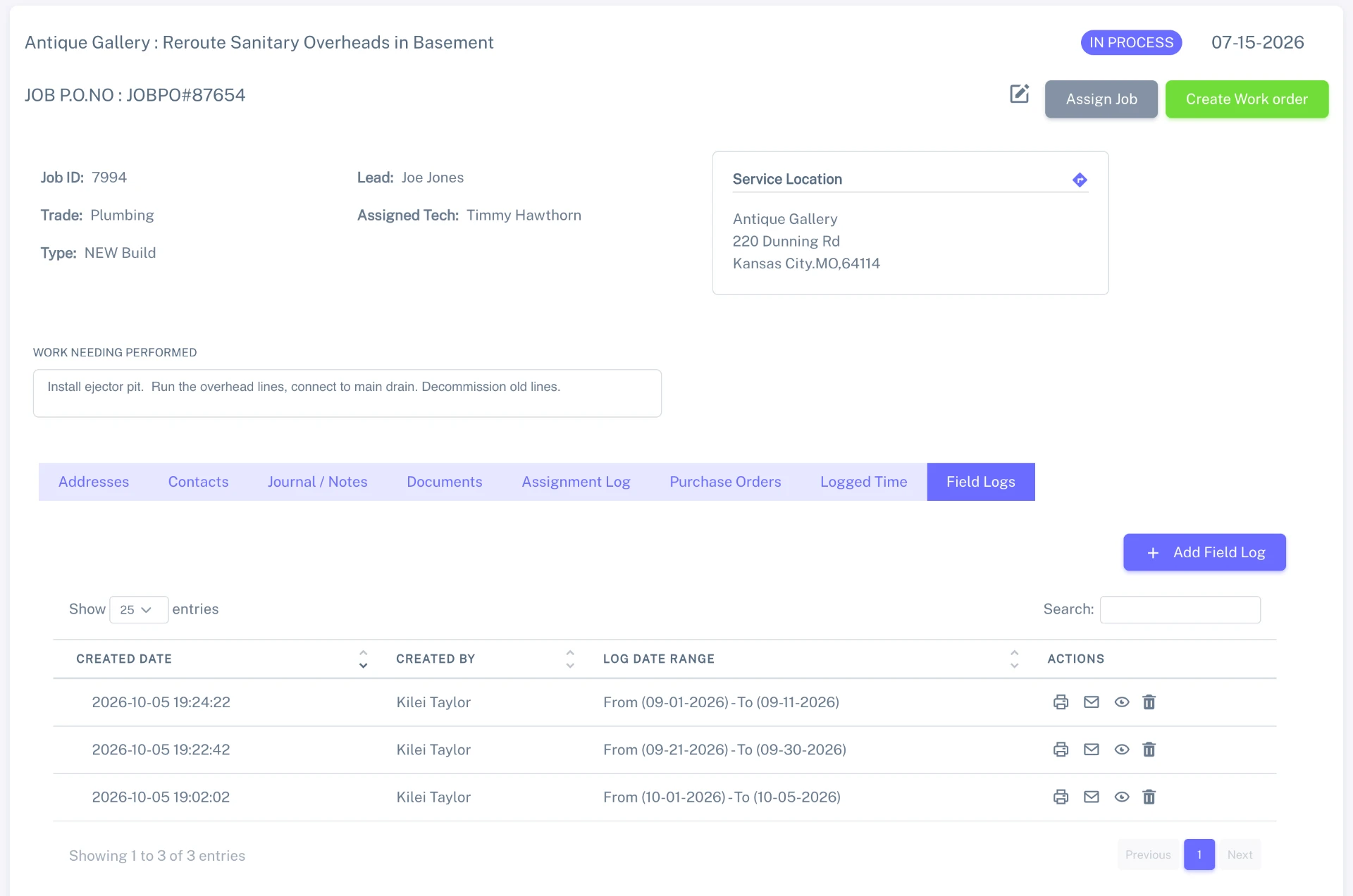Viewport: 1353px width, 896px height.
Task: Click the Create Work order button
Action: pyautogui.click(x=1247, y=99)
